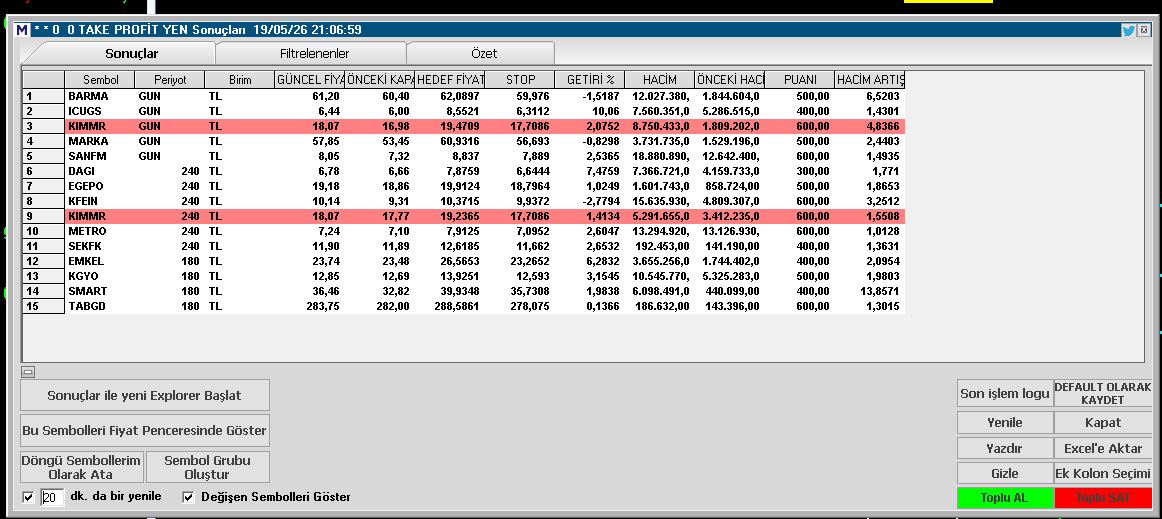Click the 283,75 current price cell
This screenshot has height=519, width=1162.
(x=310, y=306)
